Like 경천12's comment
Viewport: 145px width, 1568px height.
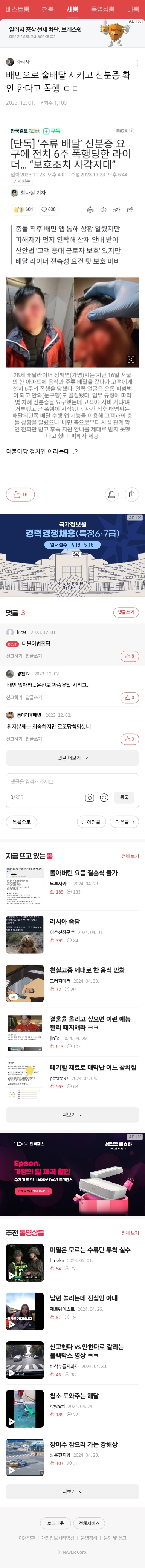point(129,698)
